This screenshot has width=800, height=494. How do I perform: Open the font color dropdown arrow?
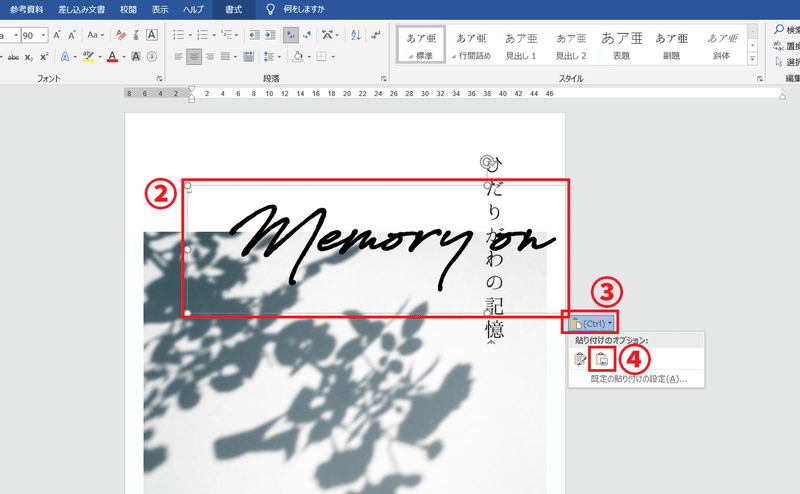click(124, 57)
